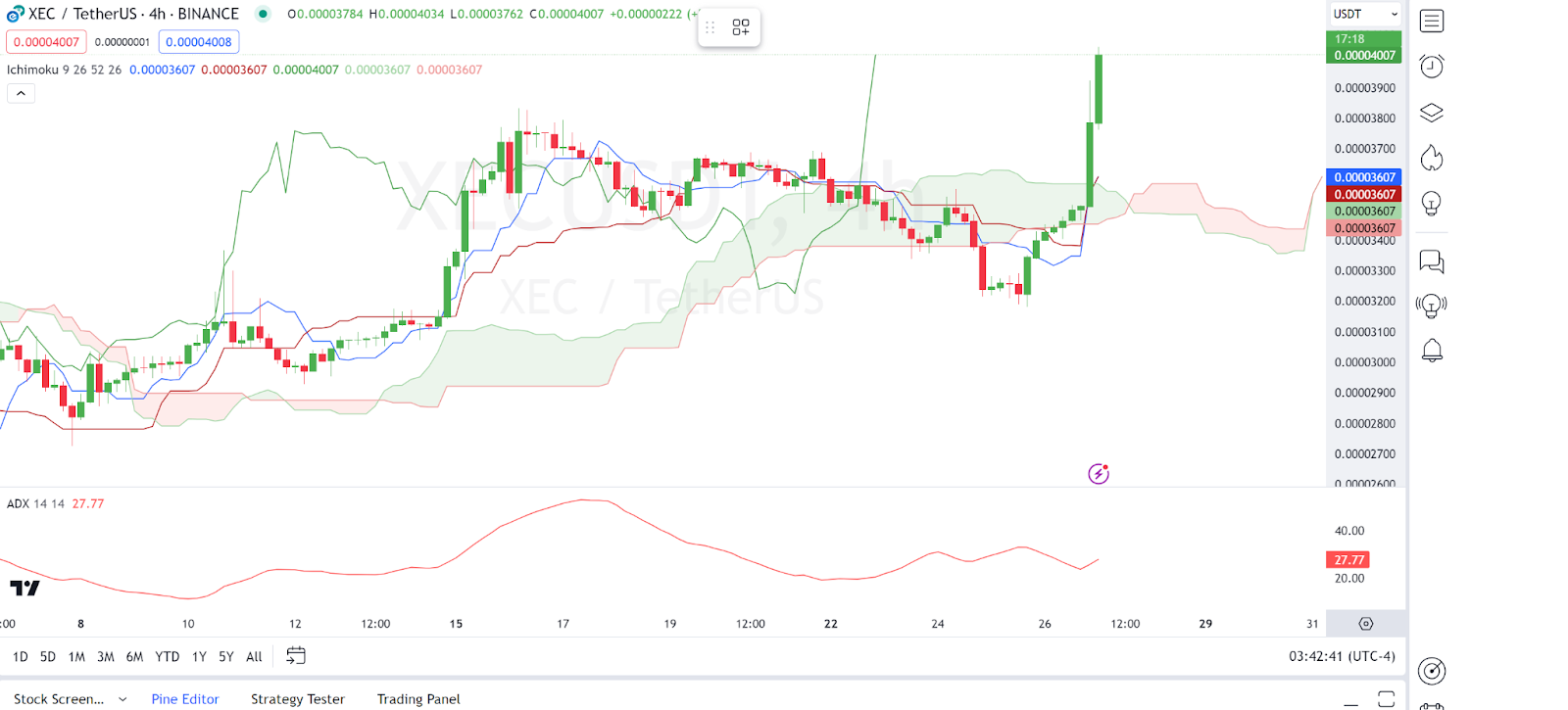1568x710 pixels.
Task: Open the USDT currency dropdown
Action: point(1365,14)
